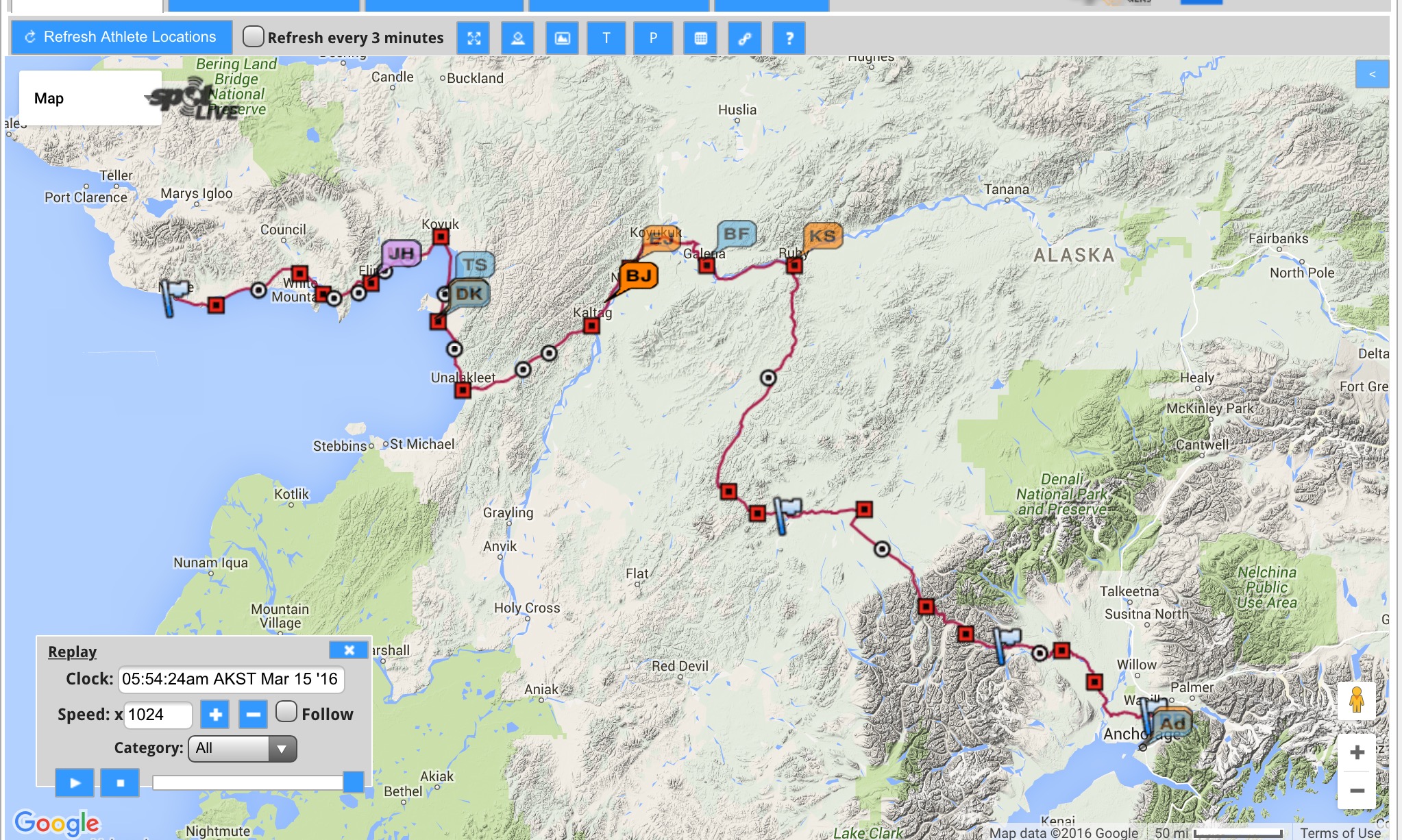Click the T toolbar button
This screenshot has width=1402, height=840.
coord(606,38)
